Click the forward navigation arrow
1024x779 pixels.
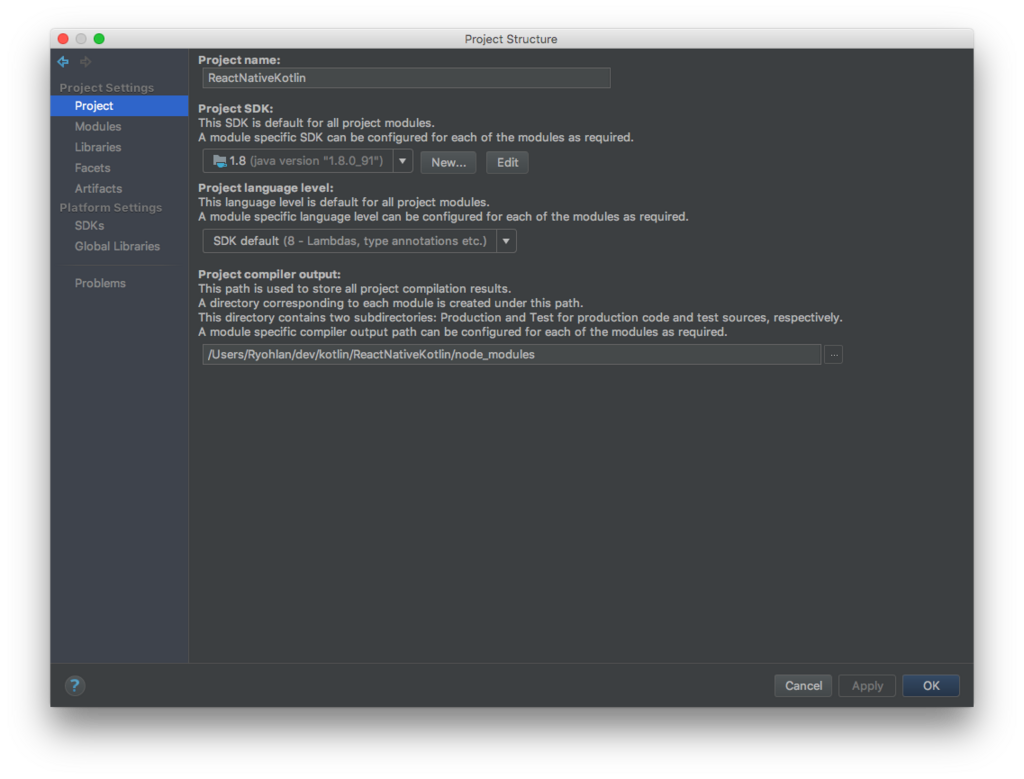coord(86,61)
